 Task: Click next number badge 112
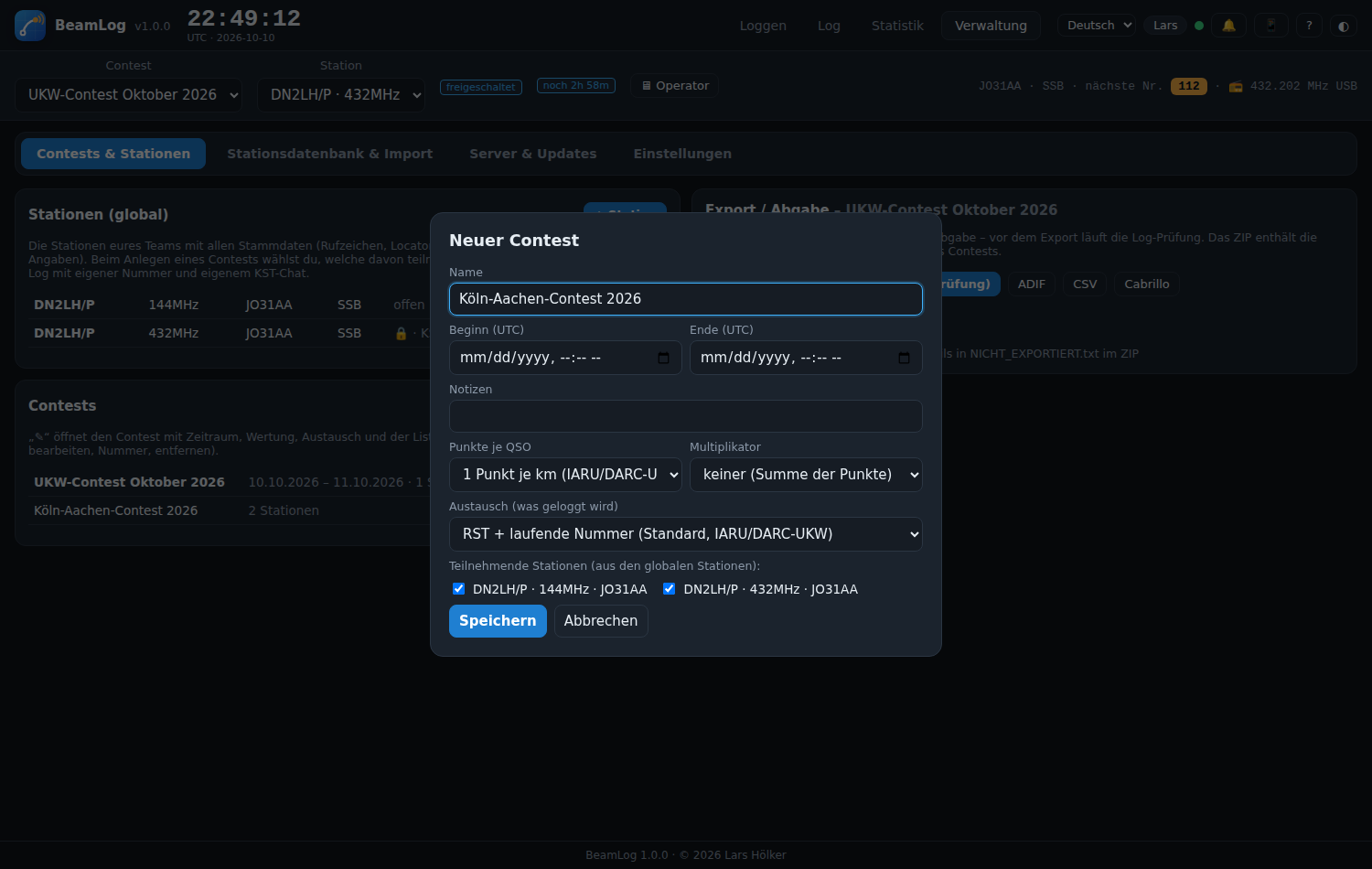[1189, 86]
